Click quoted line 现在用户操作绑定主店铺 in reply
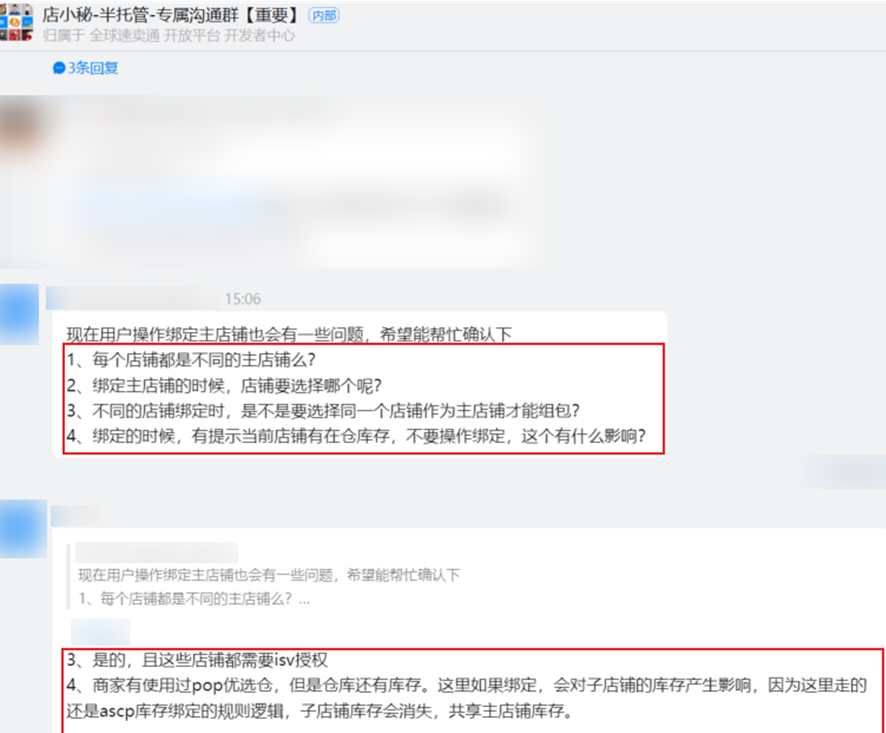Screen dimensions: 886x733 coord(269,575)
